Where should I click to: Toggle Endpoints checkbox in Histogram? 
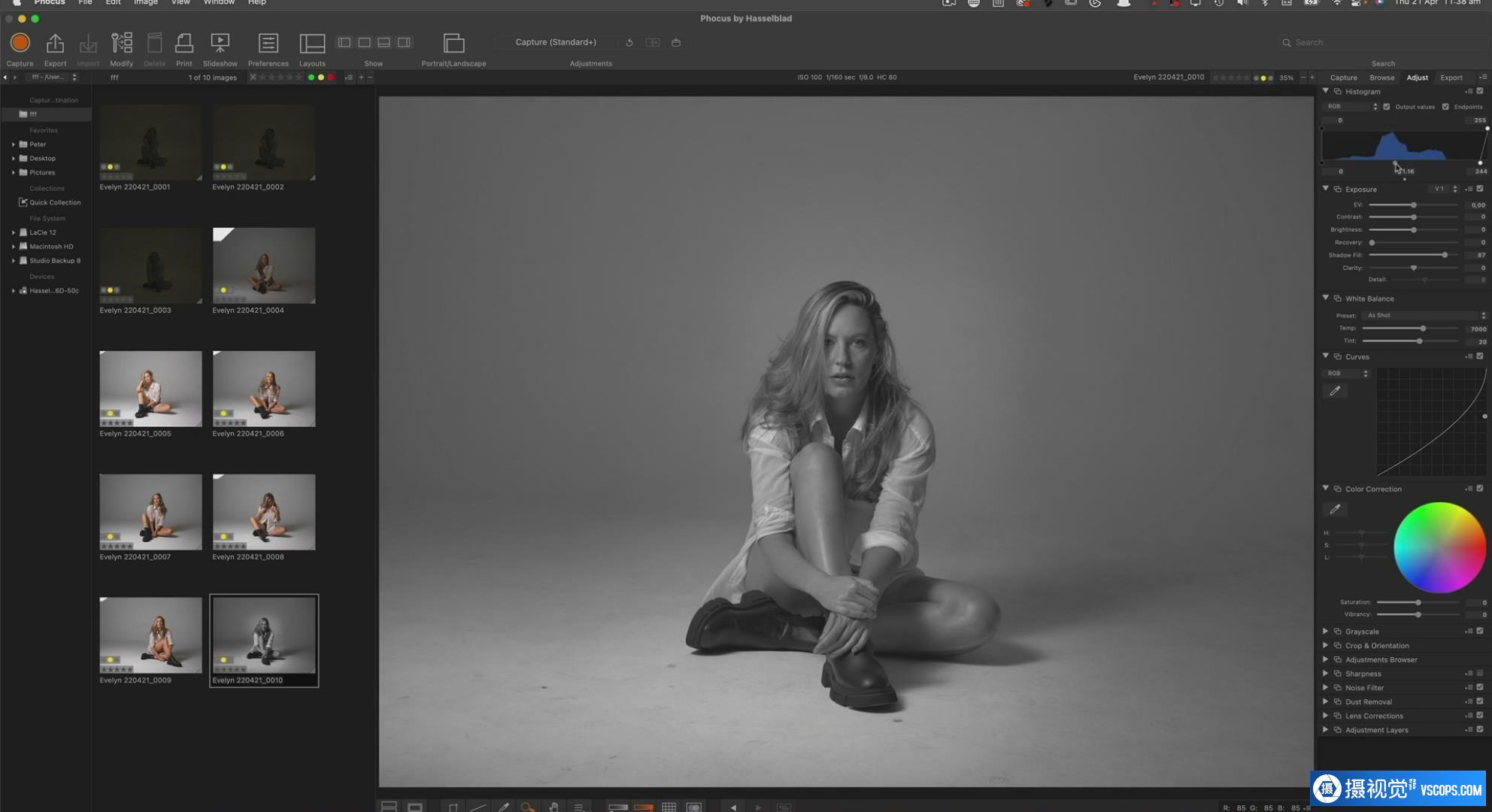(x=1445, y=107)
